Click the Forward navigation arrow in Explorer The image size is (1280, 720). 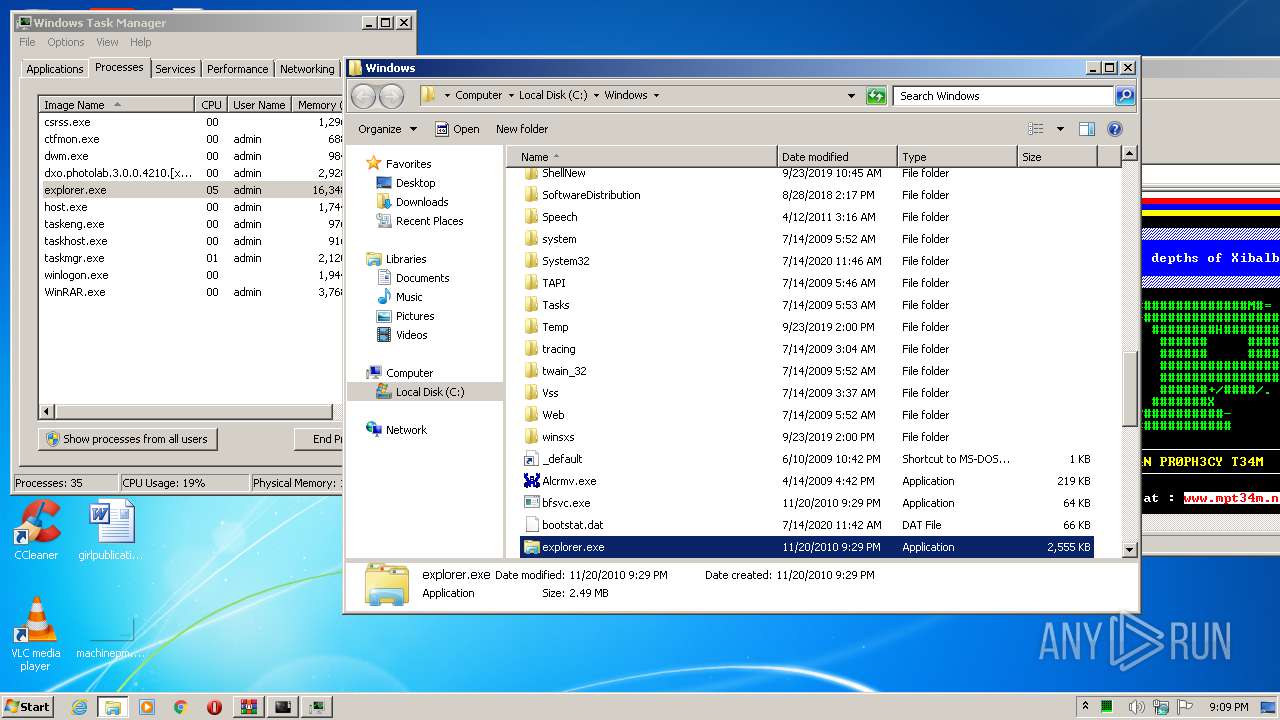click(x=392, y=96)
